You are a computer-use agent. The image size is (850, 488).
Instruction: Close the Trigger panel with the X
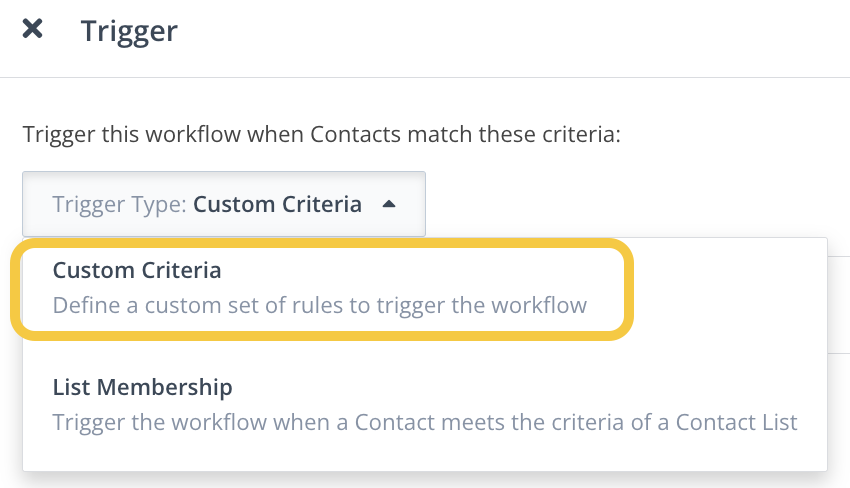coord(32,29)
